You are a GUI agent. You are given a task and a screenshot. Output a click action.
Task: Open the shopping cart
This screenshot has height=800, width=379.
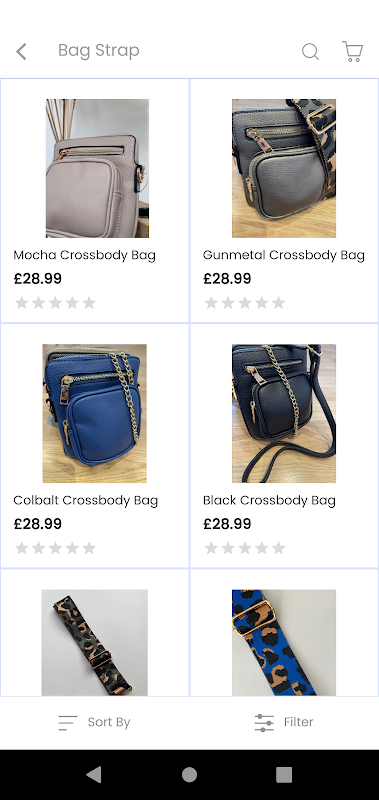(352, 52)
